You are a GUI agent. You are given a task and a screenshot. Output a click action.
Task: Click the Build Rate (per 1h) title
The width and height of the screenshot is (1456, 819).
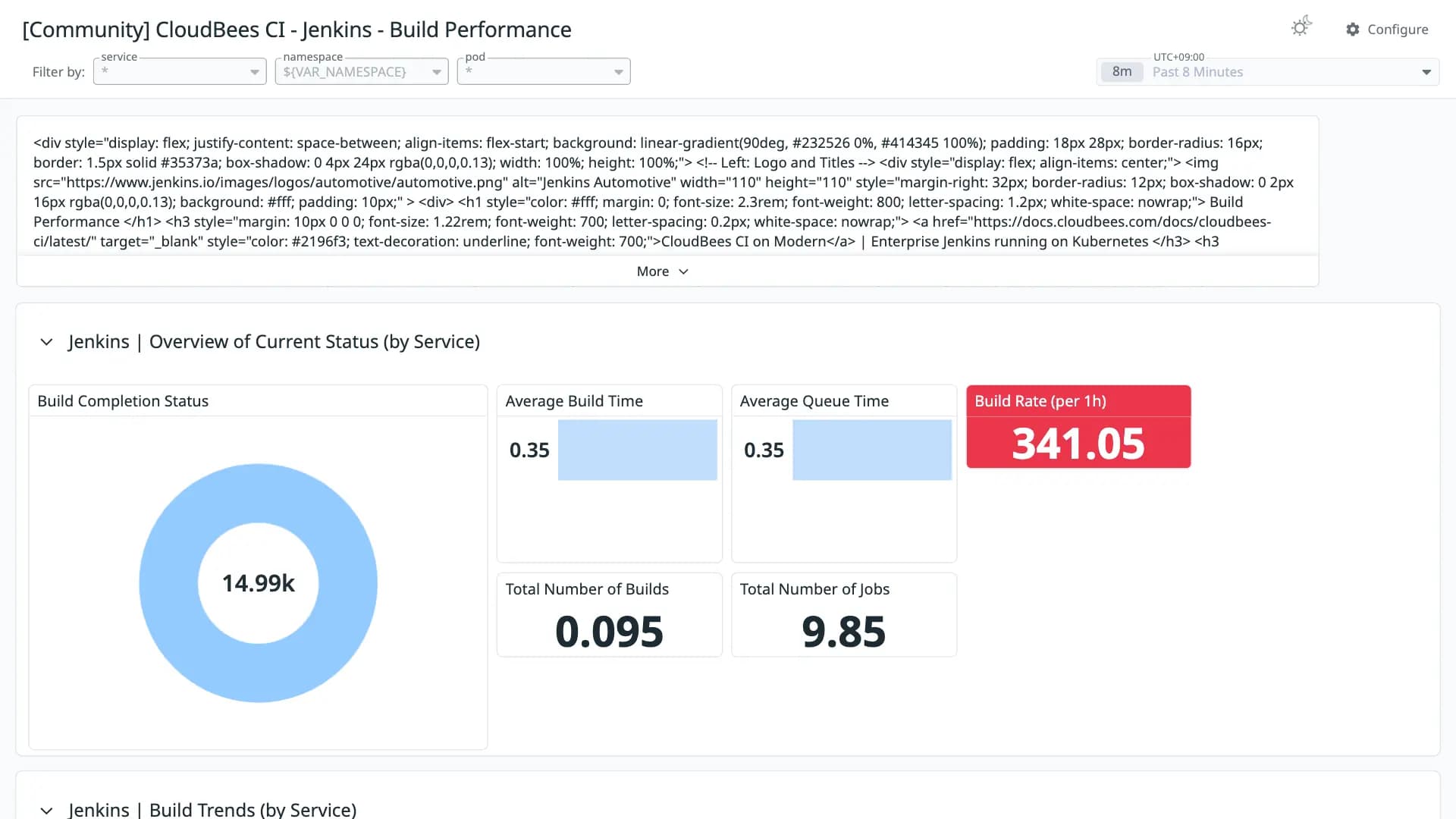[x=1040, y=401]
